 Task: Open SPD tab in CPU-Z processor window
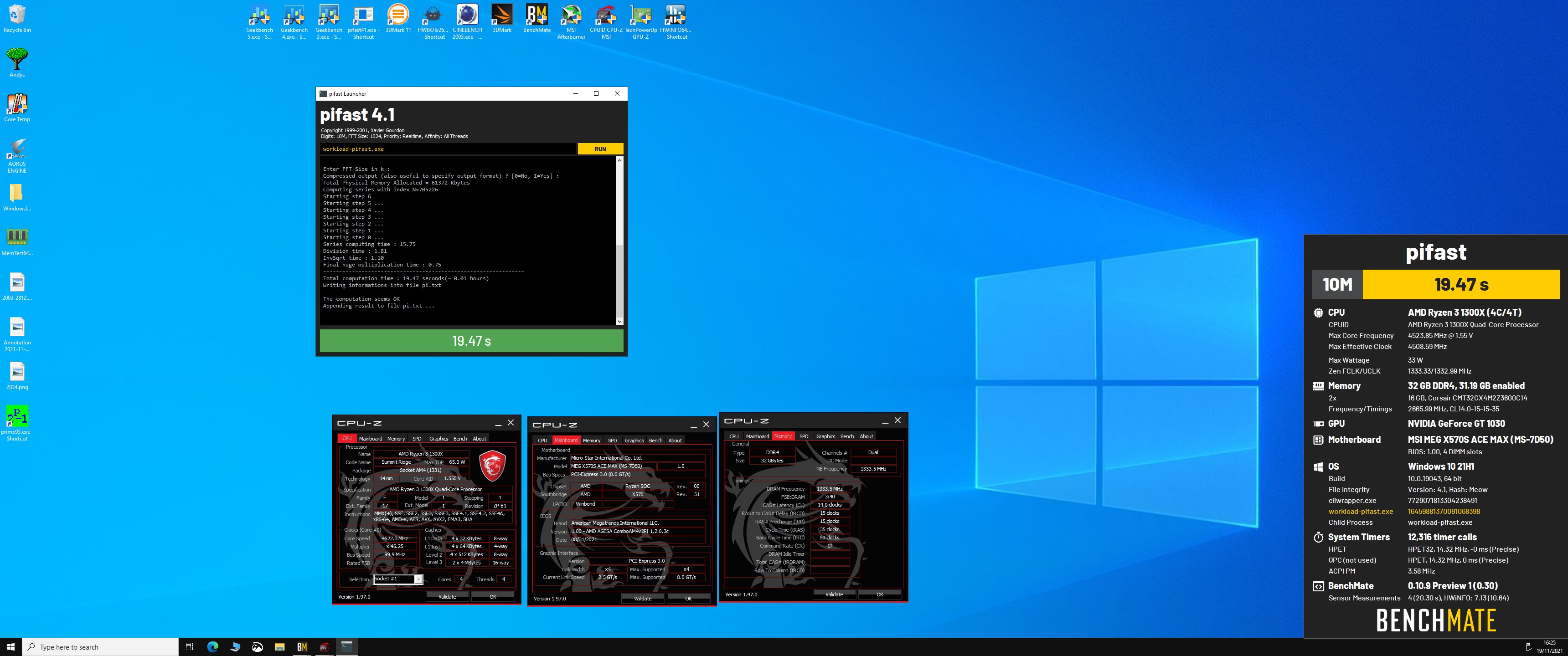pyautogui.click(x=416, y=438)
